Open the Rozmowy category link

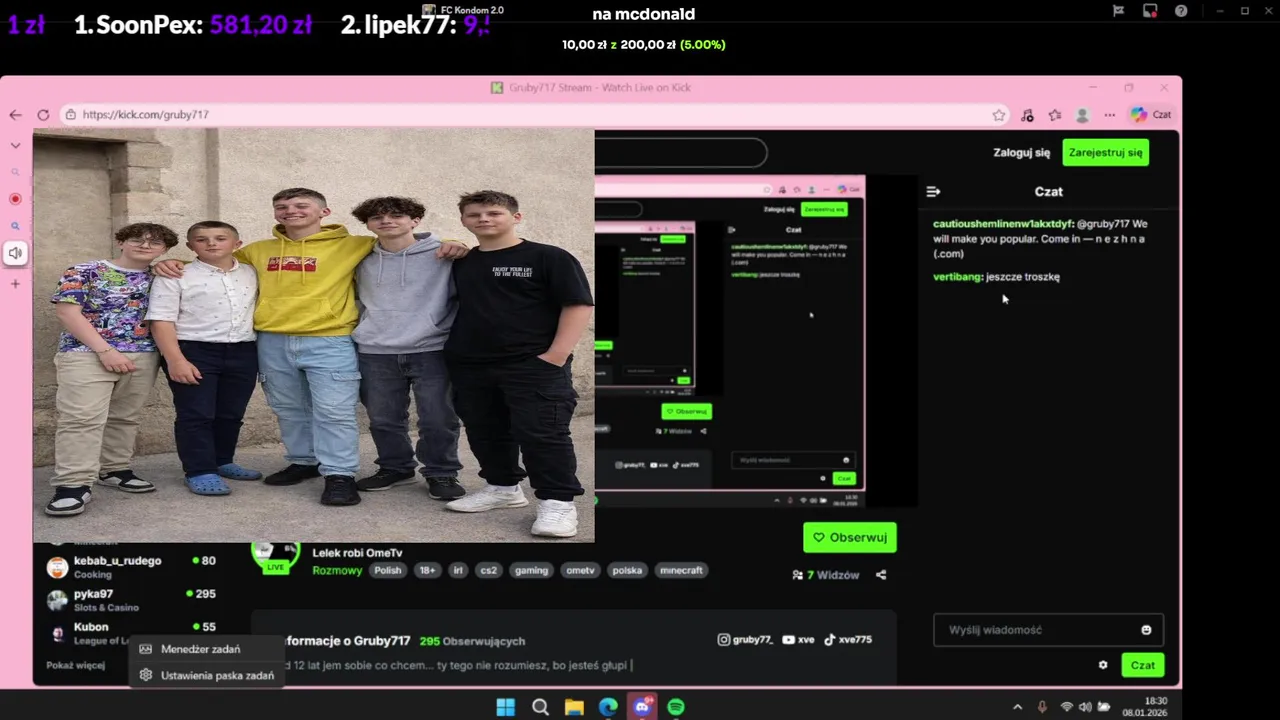coord(337,570)
